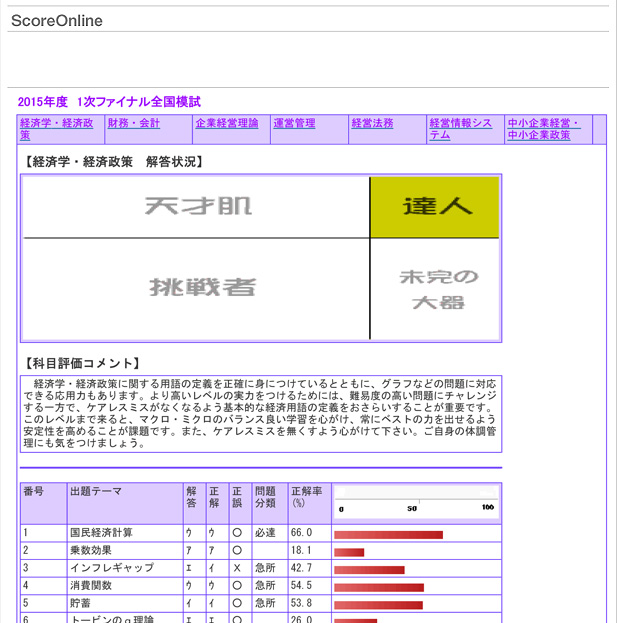617x623 pixels.
Task: Click the インフレギャップ theme cell
Action: (125, 568)
